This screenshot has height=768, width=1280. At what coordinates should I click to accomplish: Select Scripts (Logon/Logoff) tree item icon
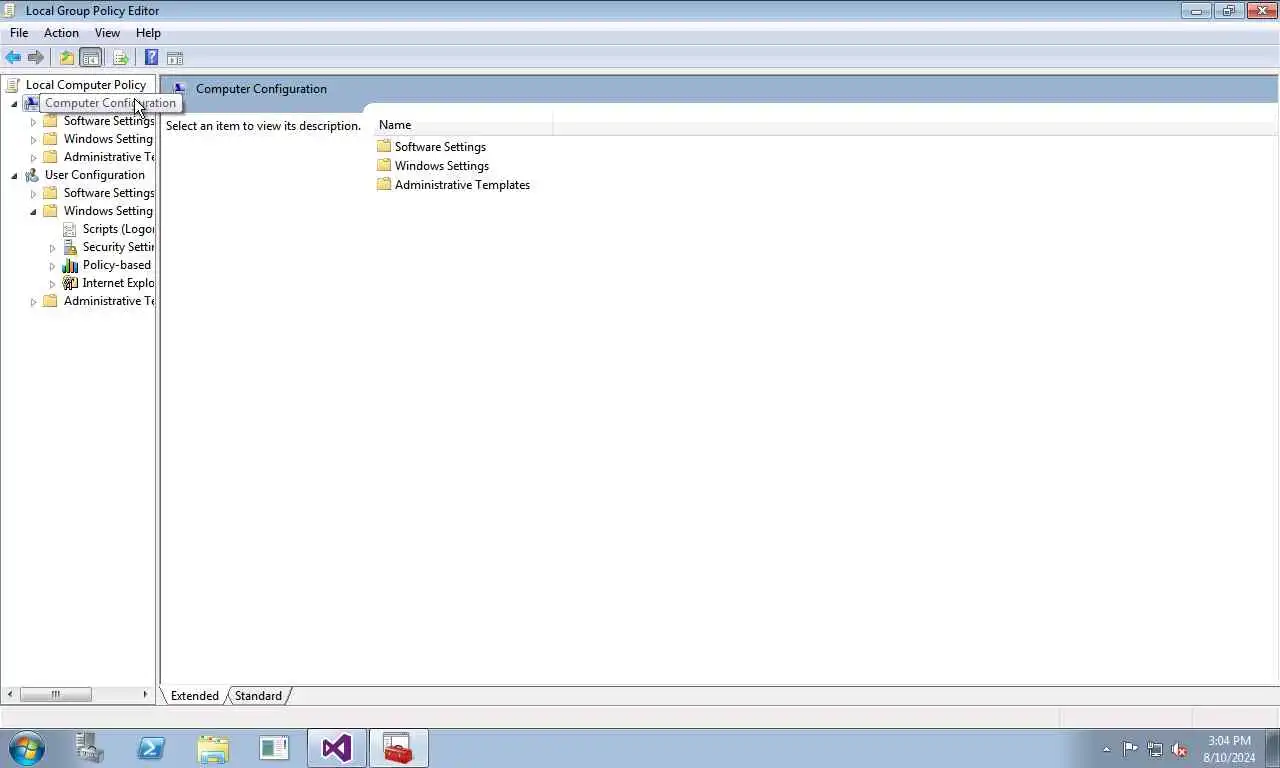[69, 229]
